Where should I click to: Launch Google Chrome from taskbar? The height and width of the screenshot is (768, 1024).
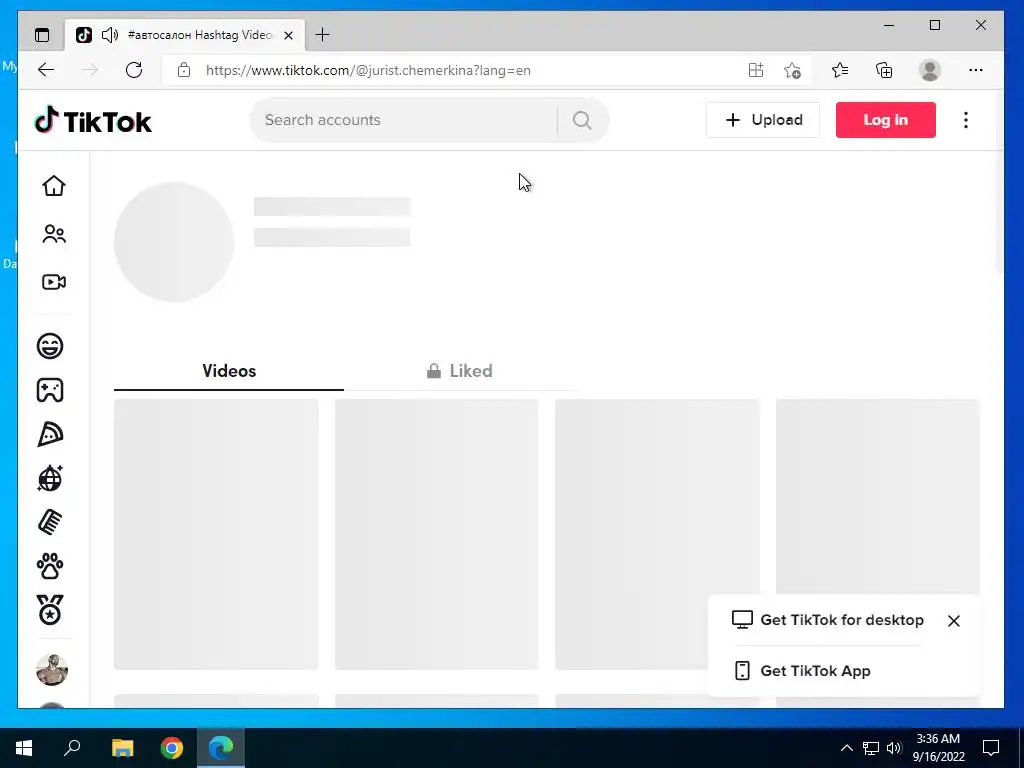[172, 748]
